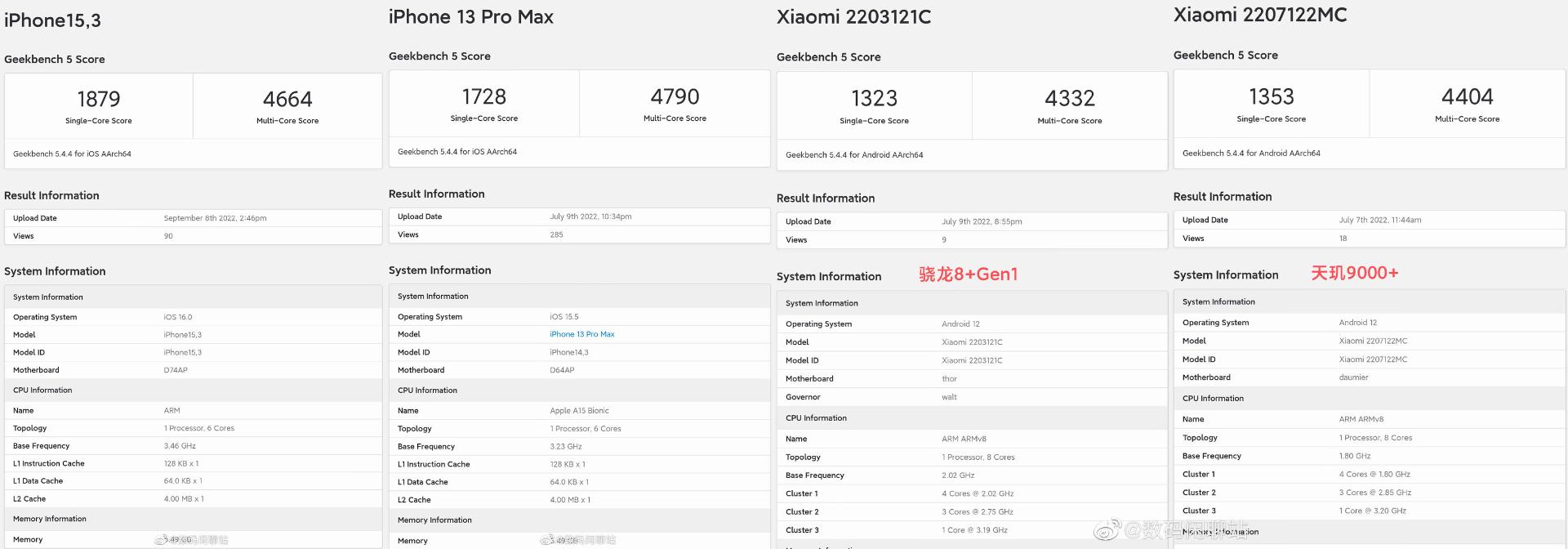Viewport: 1568px width, 549px height.
Task: Click the Xiaomi 2203121C heading
Action: click(853, 17)
